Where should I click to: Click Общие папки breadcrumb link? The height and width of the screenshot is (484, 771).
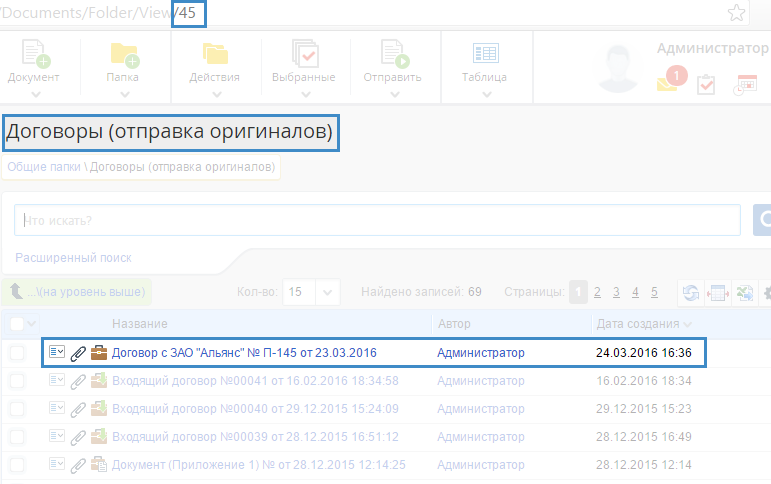(44, 167)
